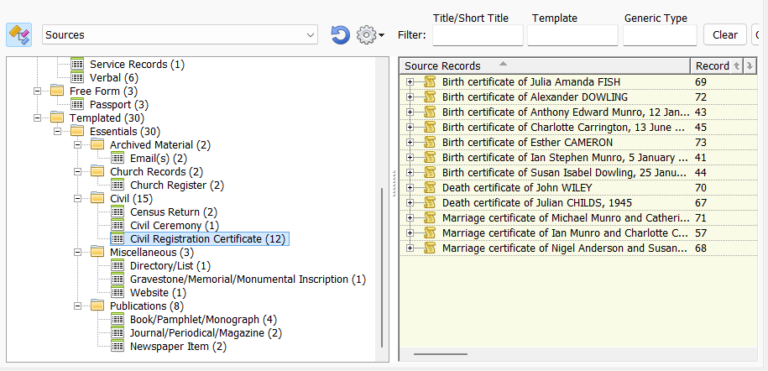Select Verbal (6) tree item

click(x=114, y=78)
